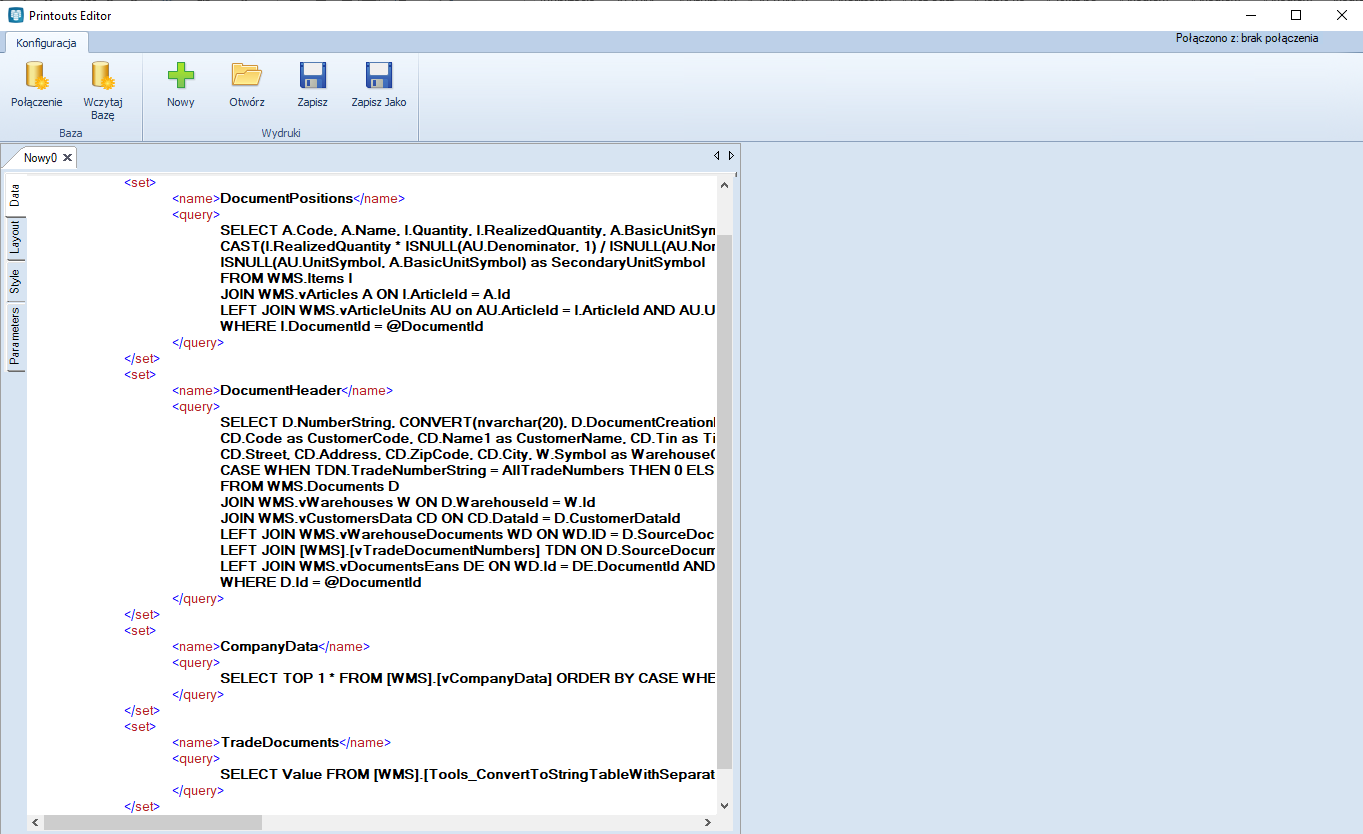Click the DocumentHeader name text
The height and width of the screenshot is (834, 1363).
click(x=281, y=390)
